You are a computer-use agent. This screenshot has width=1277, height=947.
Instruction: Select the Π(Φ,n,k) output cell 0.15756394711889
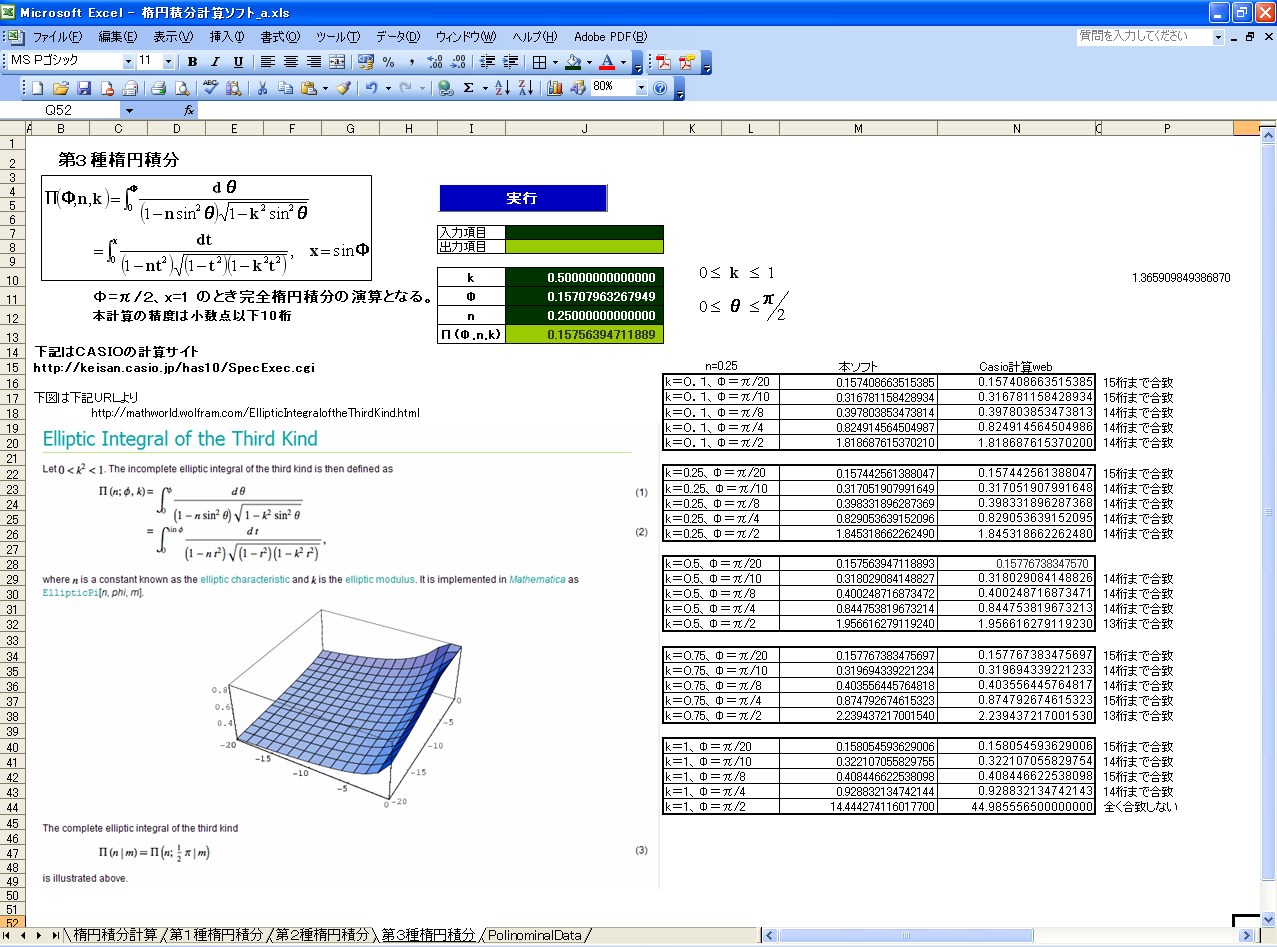[x=584, y=334]
